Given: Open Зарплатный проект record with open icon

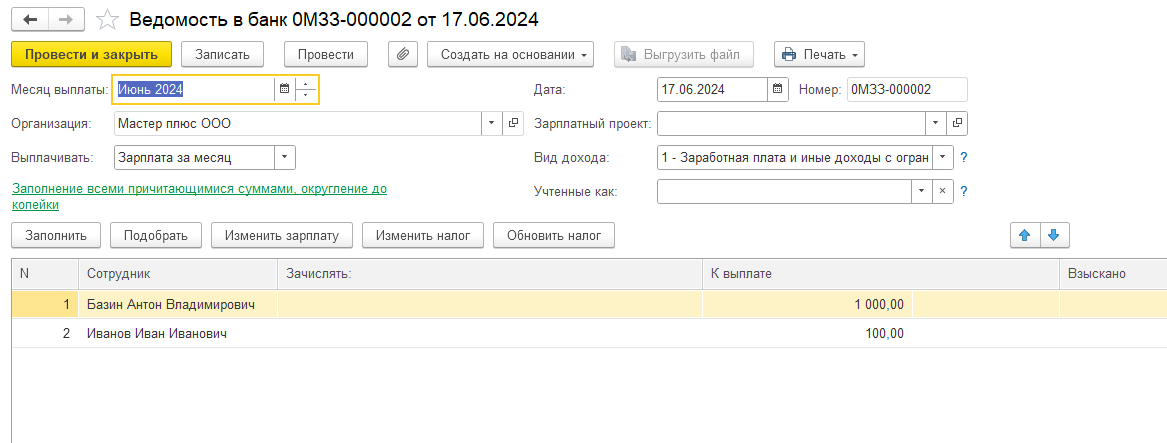Looking at the screenshot, I should click(x=958, y=124).
